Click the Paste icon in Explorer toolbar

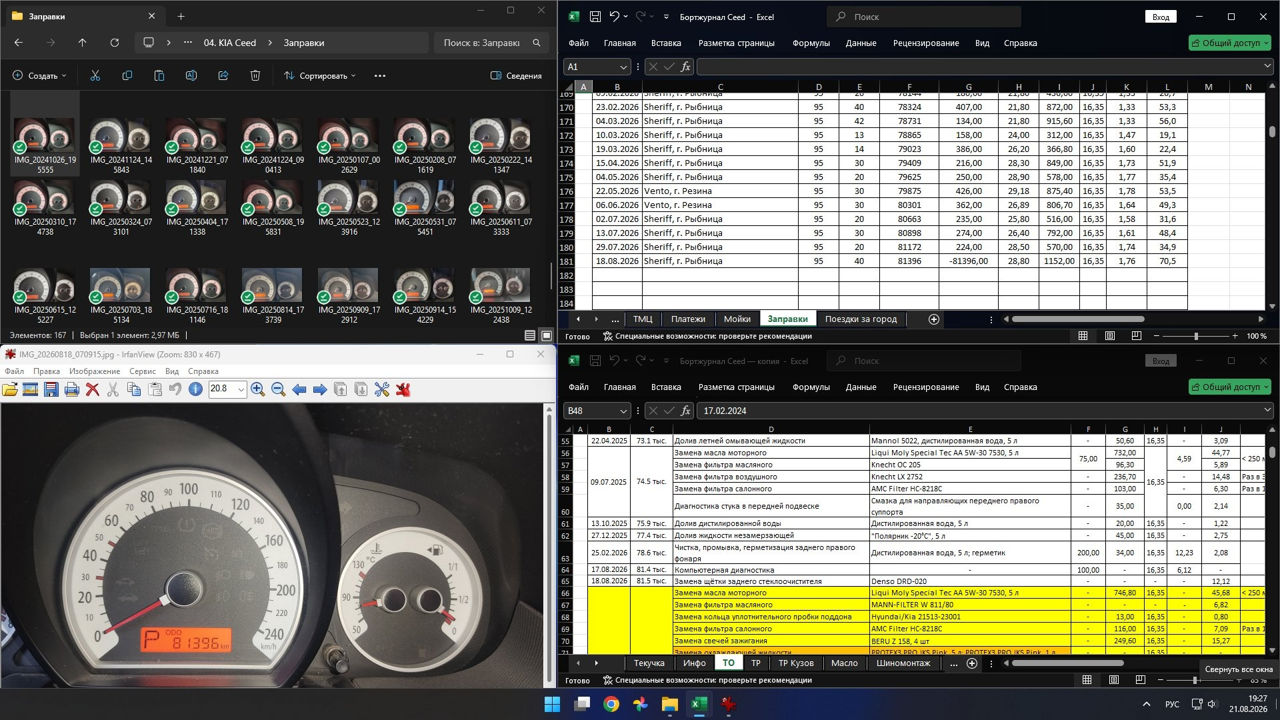[x=159, y=75]
